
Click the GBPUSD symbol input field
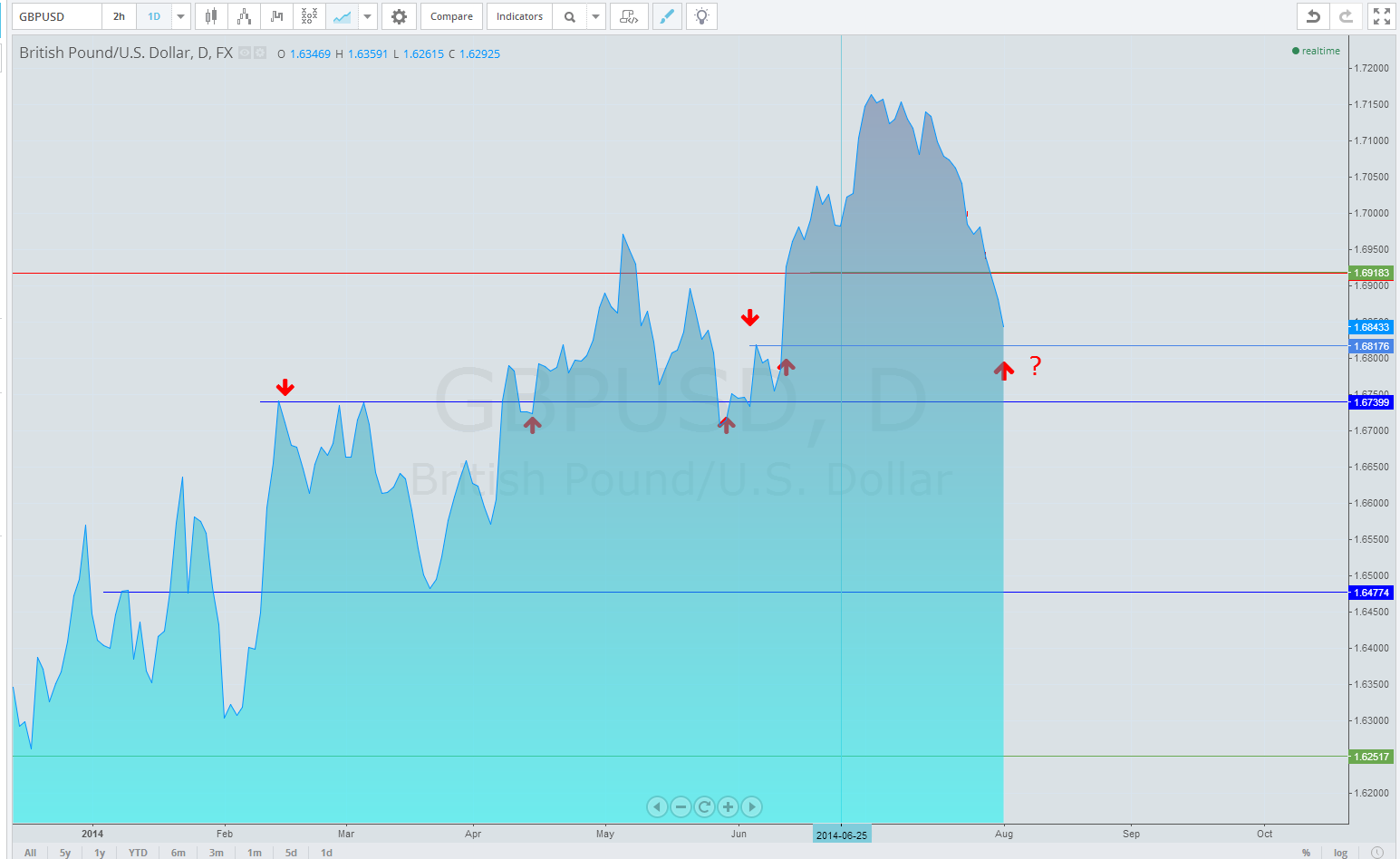pos(57,16)
